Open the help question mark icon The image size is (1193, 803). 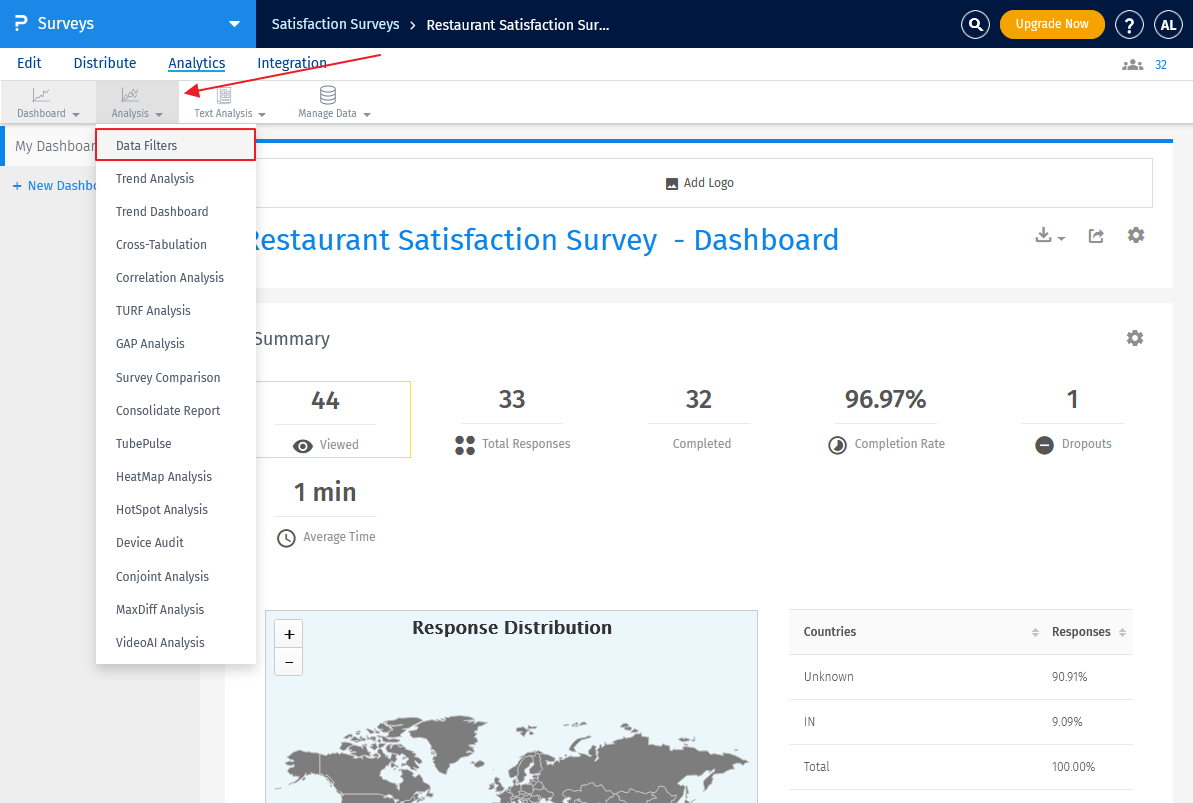pyautogui.click(x=1129, y=24)
